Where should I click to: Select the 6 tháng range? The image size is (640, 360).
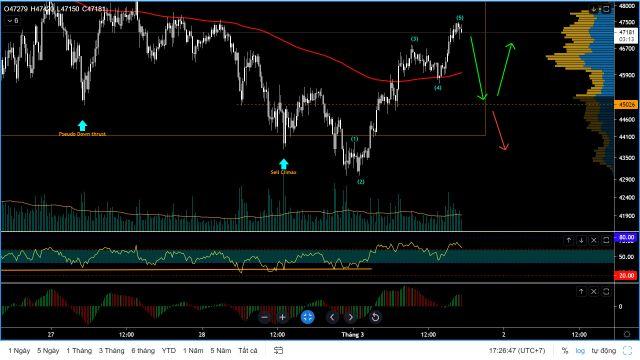[x=143, y=350]
